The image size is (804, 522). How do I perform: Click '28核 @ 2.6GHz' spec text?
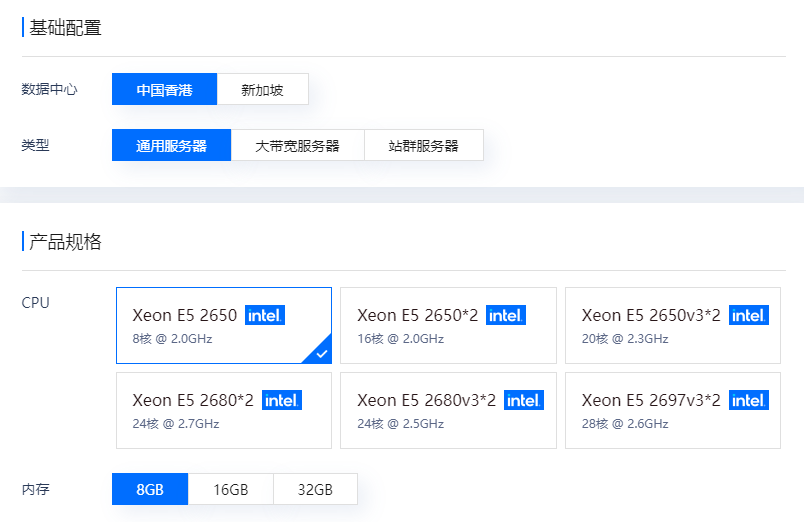(625, 424)
